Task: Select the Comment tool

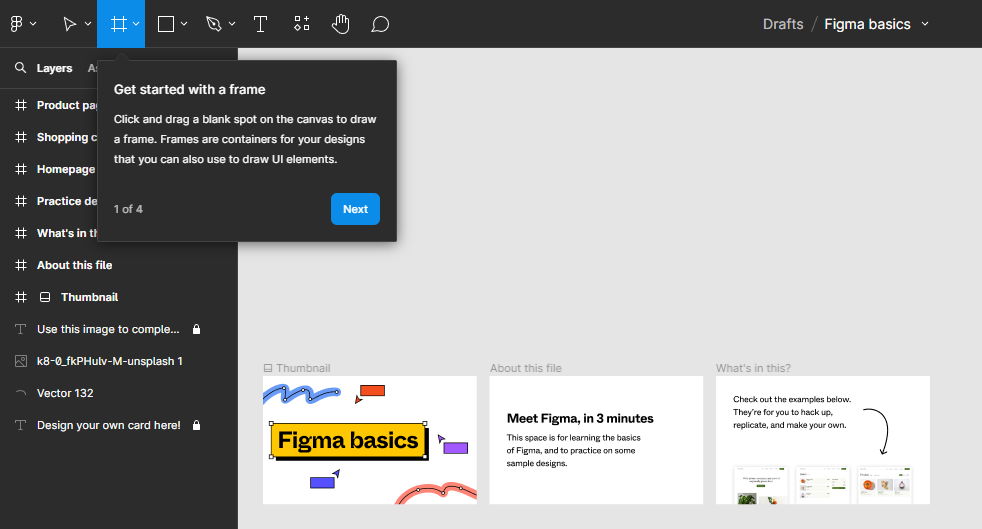Action: [x=380, y=23]
